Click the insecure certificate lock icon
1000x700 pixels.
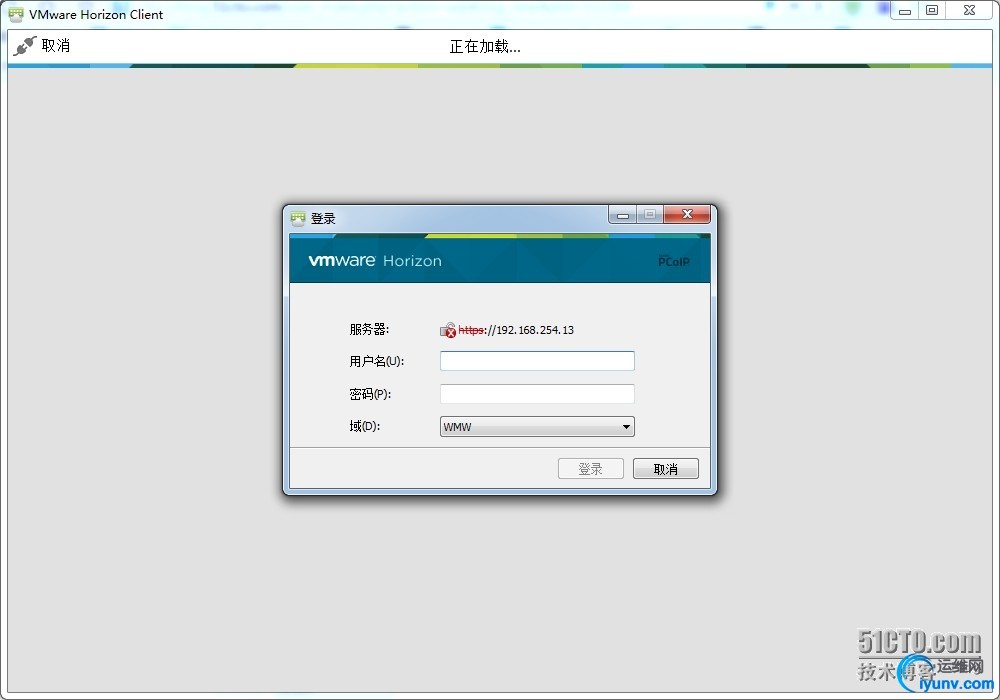point(448,330)
